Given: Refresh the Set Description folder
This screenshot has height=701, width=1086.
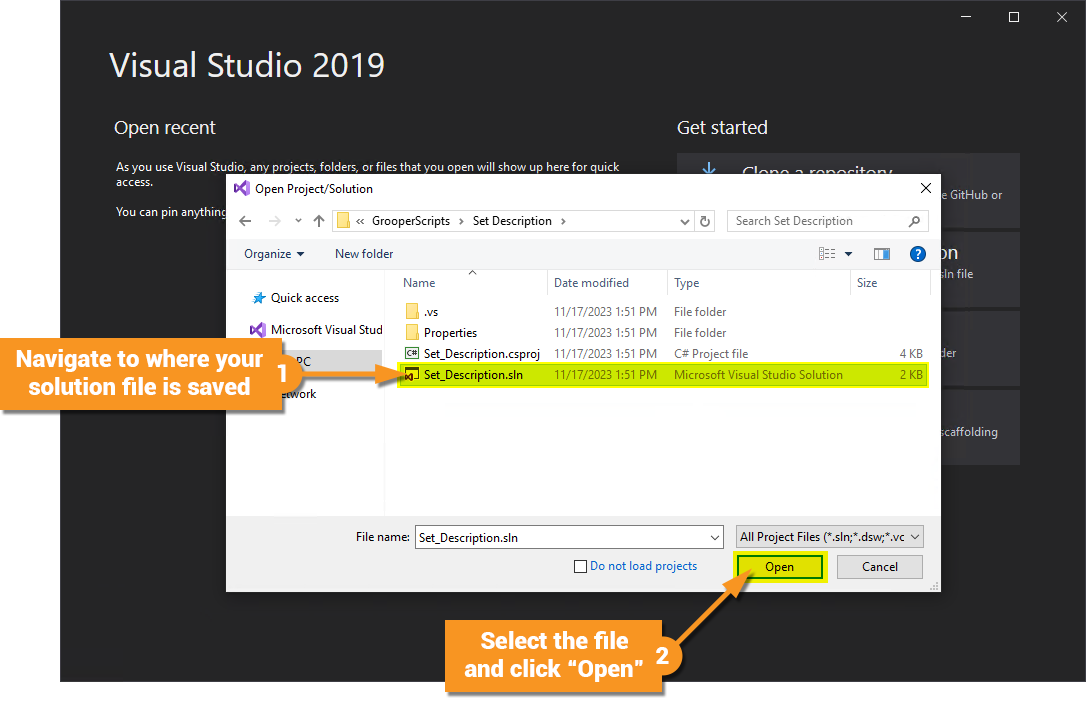Looking at the screenshot, I should pos(705,222).
